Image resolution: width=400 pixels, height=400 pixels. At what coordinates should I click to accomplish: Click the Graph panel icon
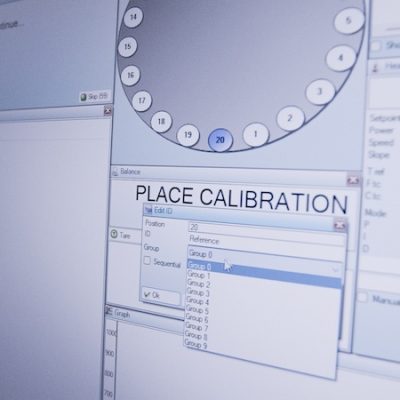tap(109, 312)
